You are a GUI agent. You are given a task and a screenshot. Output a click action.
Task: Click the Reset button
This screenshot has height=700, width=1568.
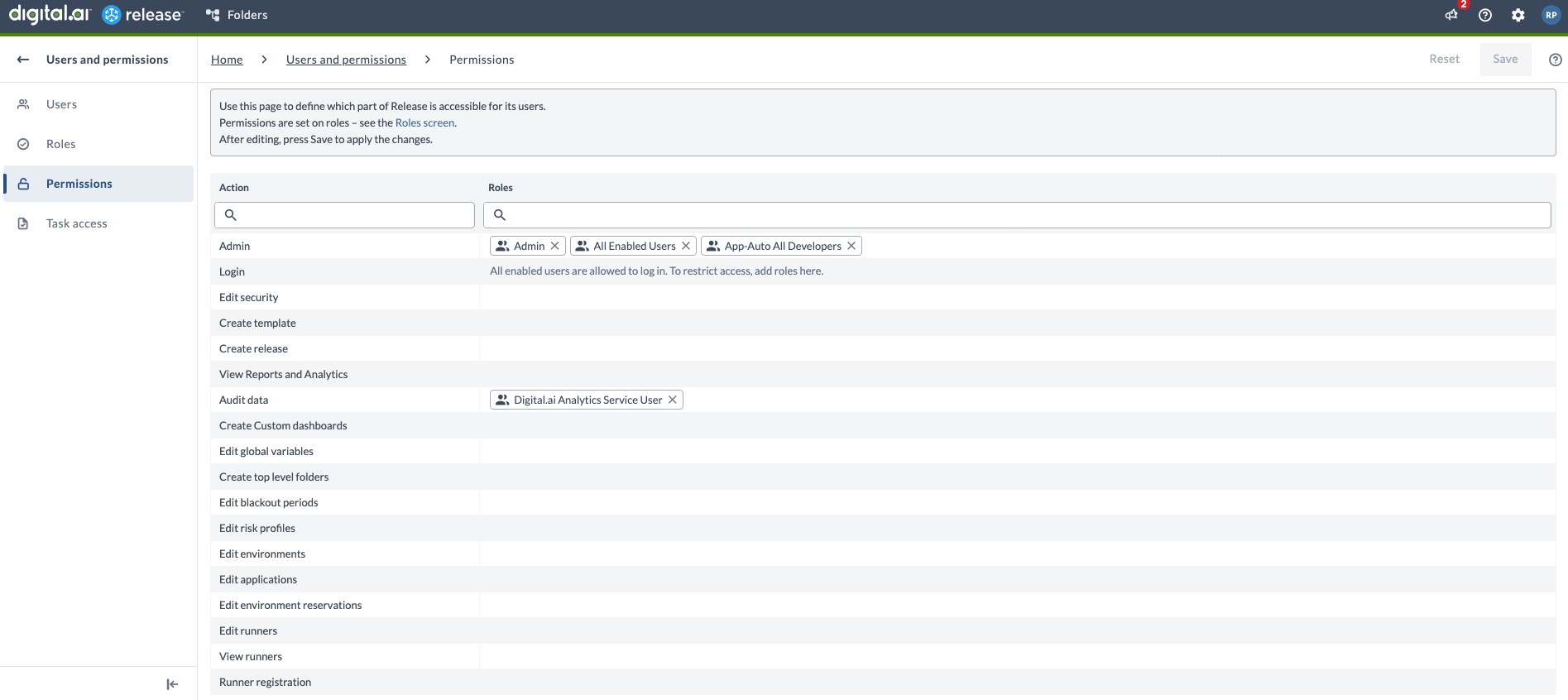click(1444, 59)
